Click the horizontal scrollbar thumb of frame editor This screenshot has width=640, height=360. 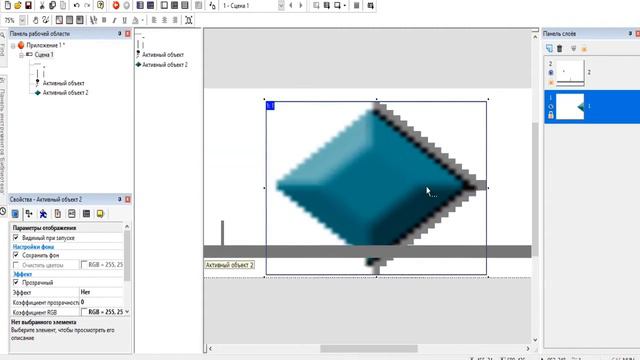pos(369,349)
